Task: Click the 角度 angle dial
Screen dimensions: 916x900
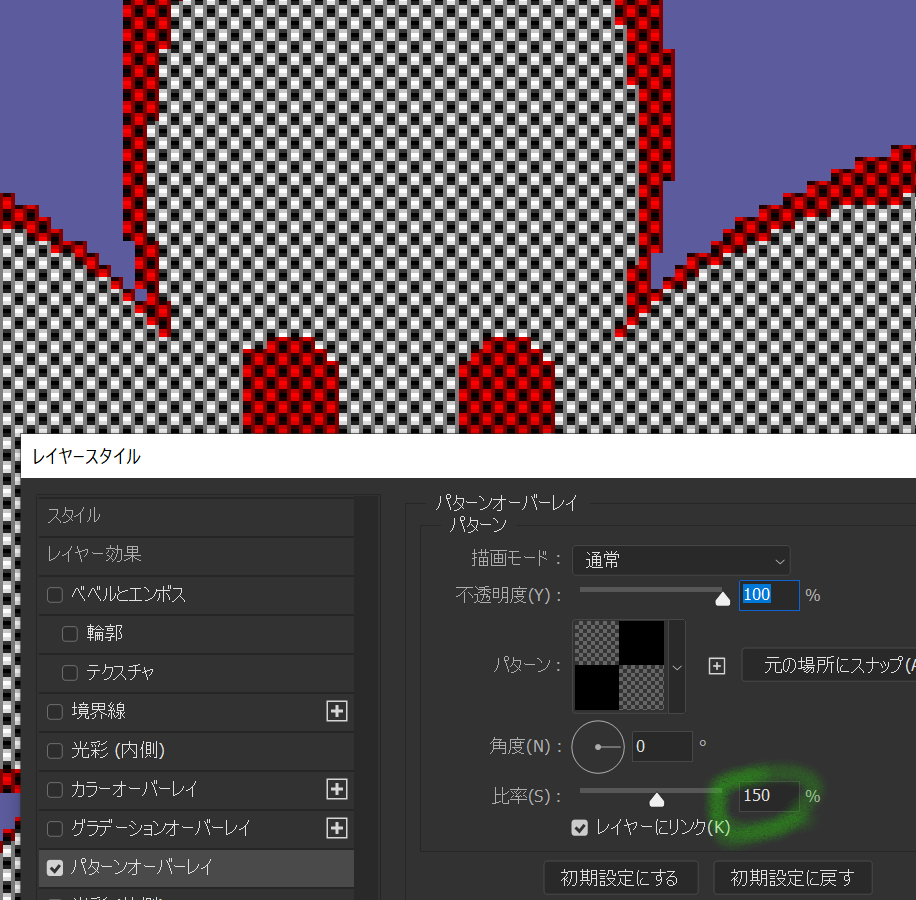Action: (597, 746)
